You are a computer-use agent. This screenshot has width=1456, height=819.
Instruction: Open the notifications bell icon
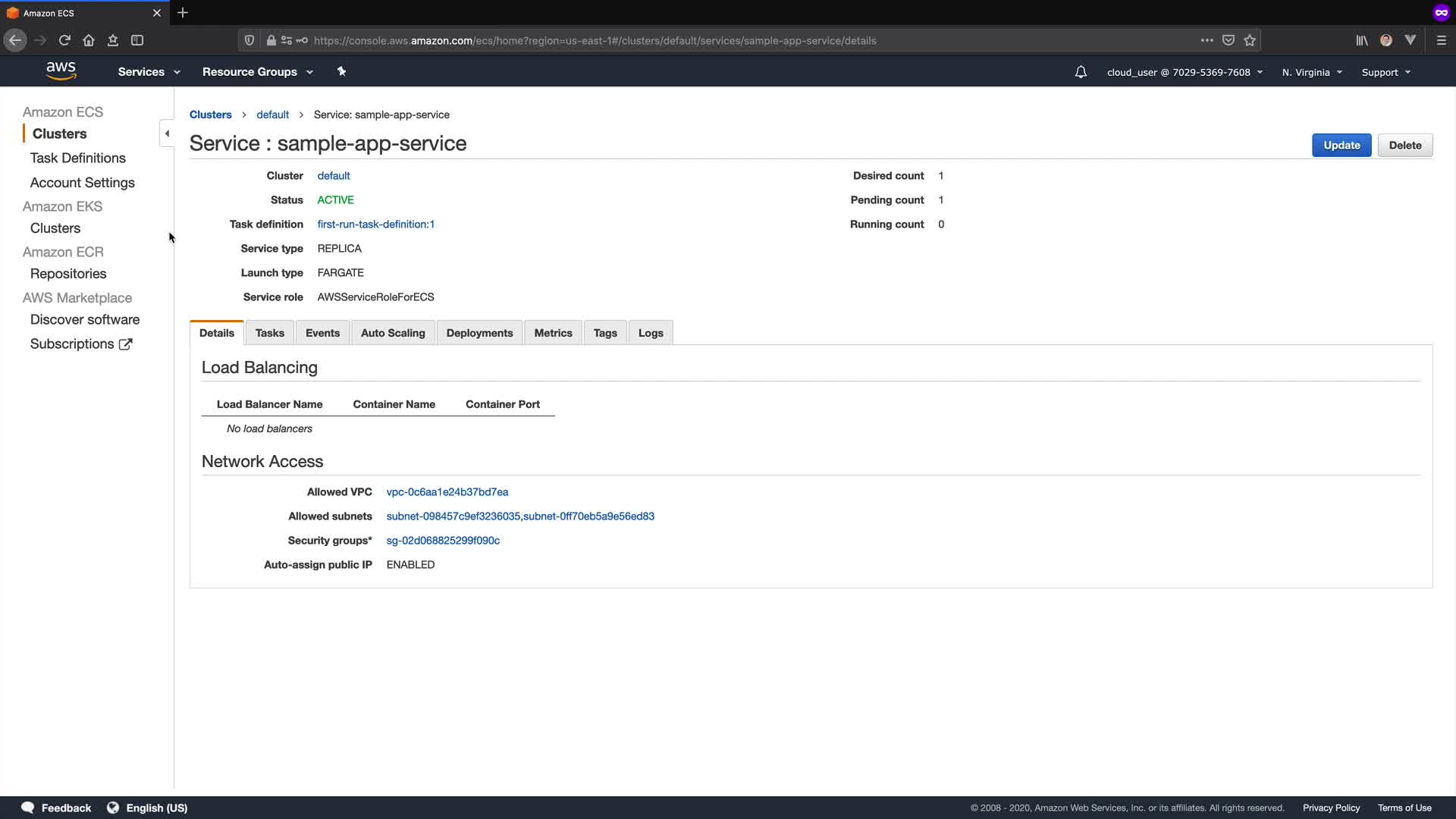point(1081,72)
